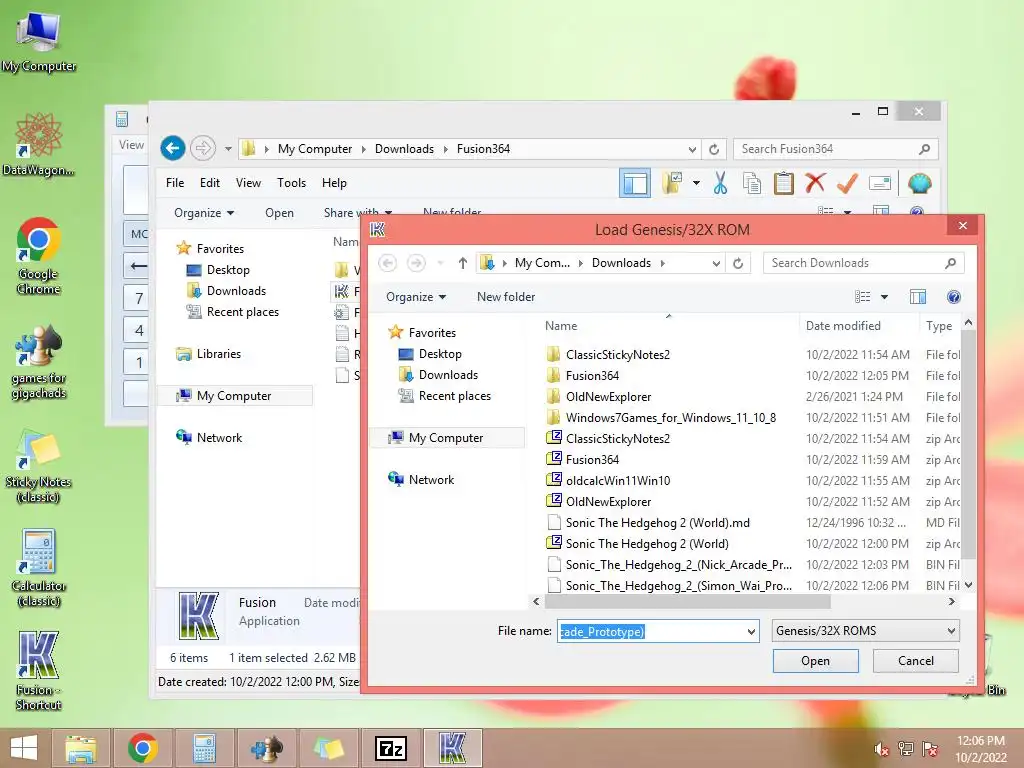Click the Copy icon in Explorer toolbar
The height and width of the screenshot is (768, 1024).
(752, 184)
